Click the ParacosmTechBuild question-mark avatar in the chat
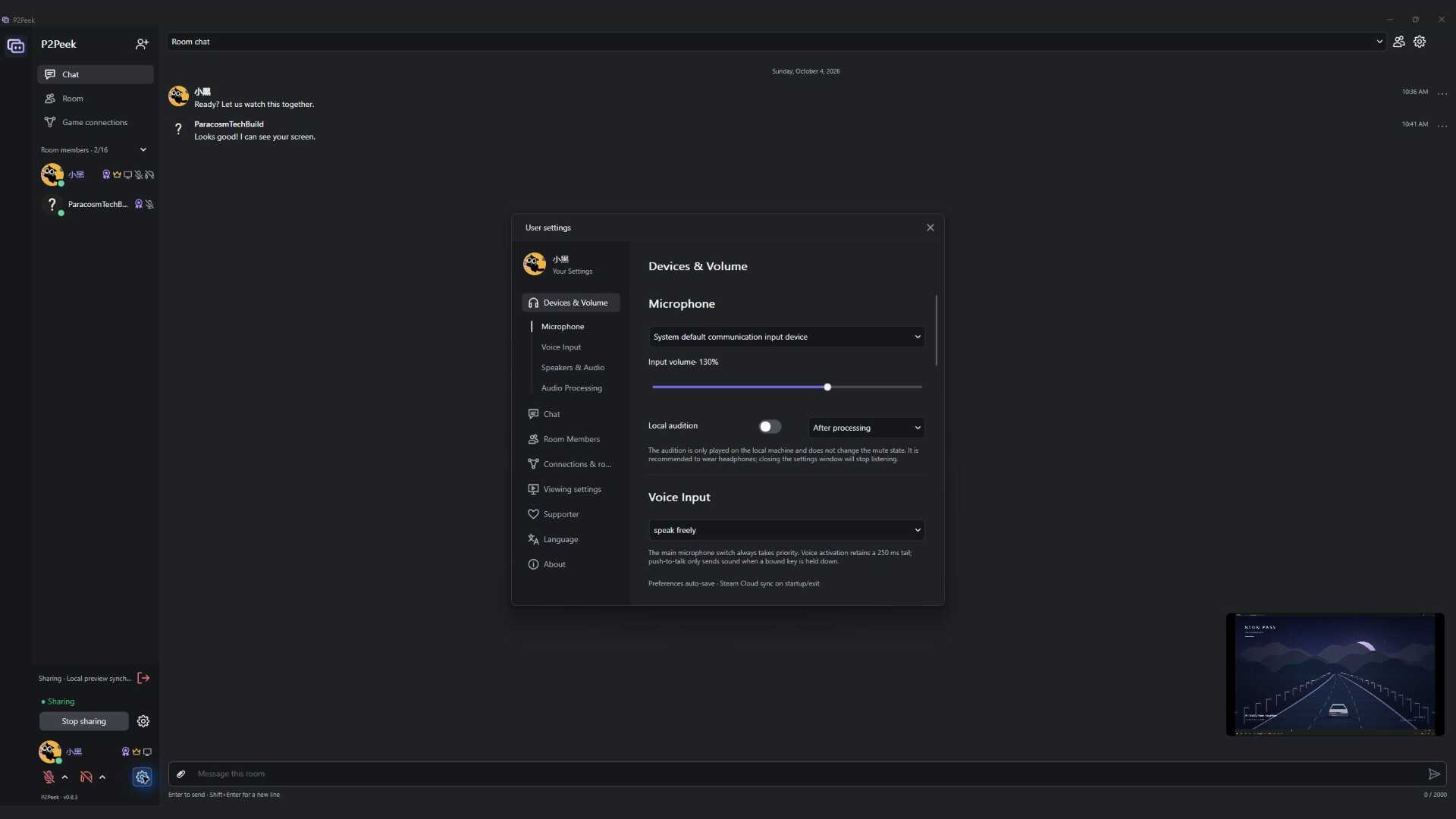The height and width of the screenshot is (819, 1456). 178,129
